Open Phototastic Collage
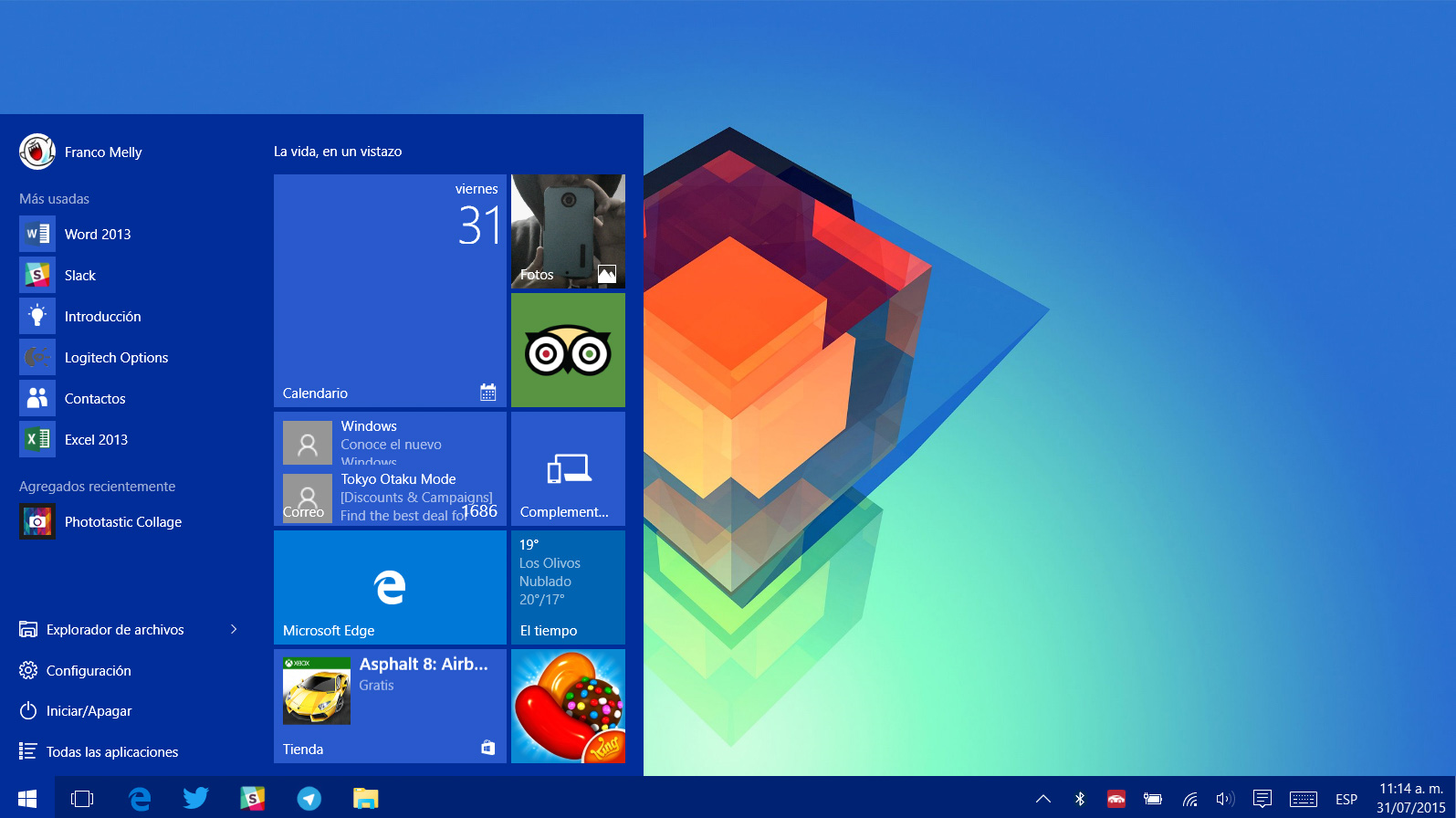 pyautogui.click(x=128, y=521)
